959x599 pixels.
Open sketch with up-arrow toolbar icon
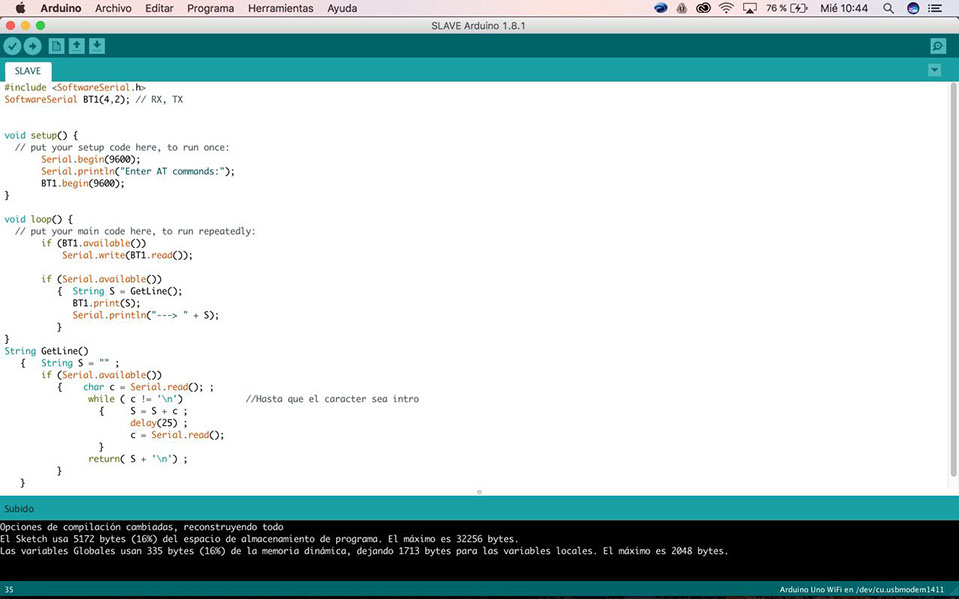[x=76, y=46]
